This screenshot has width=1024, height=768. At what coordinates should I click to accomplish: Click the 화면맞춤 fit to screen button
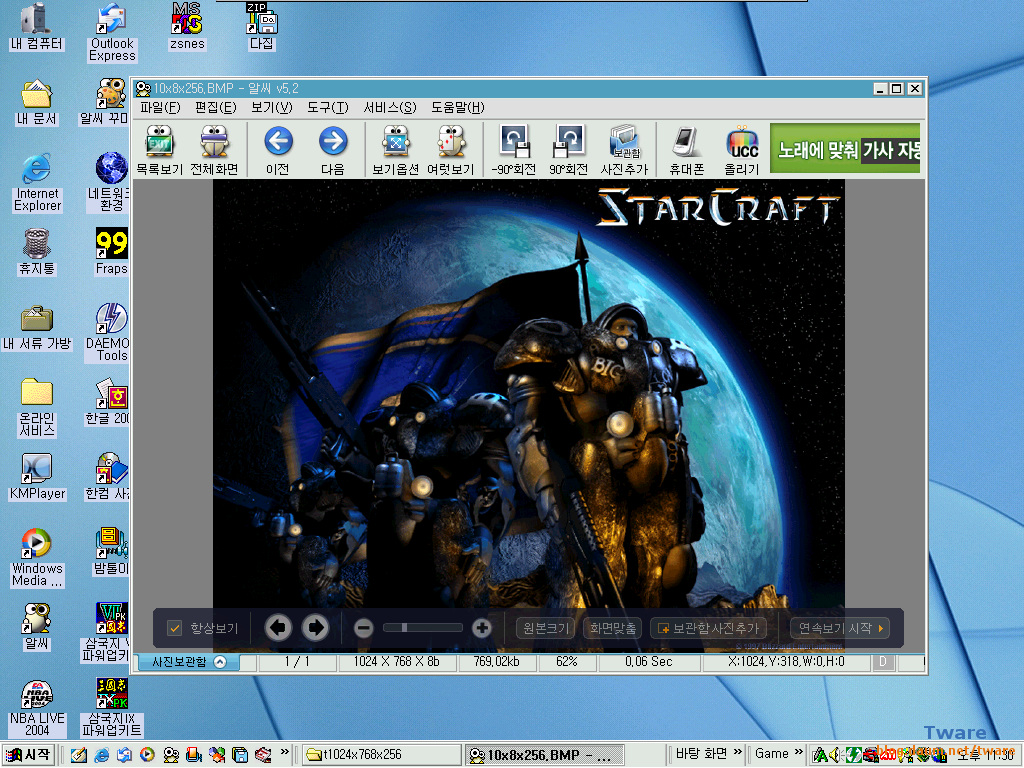pos(613,628)
